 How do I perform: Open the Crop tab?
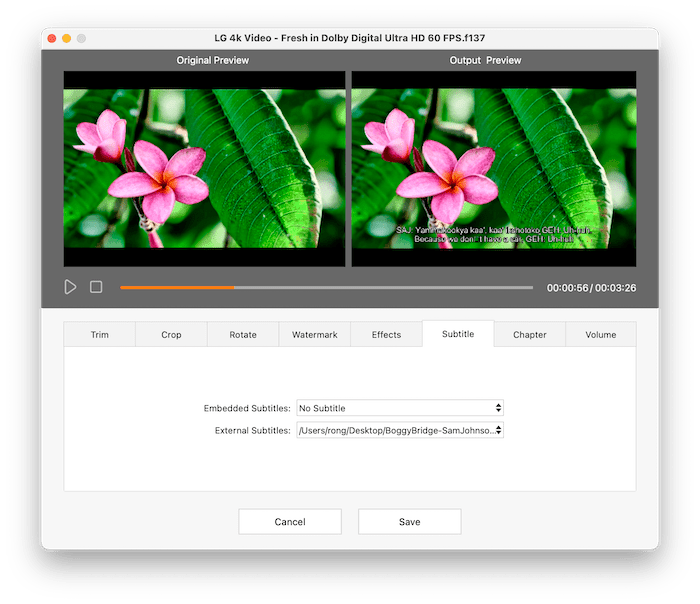pyautogui.click(x=171, y=335)
